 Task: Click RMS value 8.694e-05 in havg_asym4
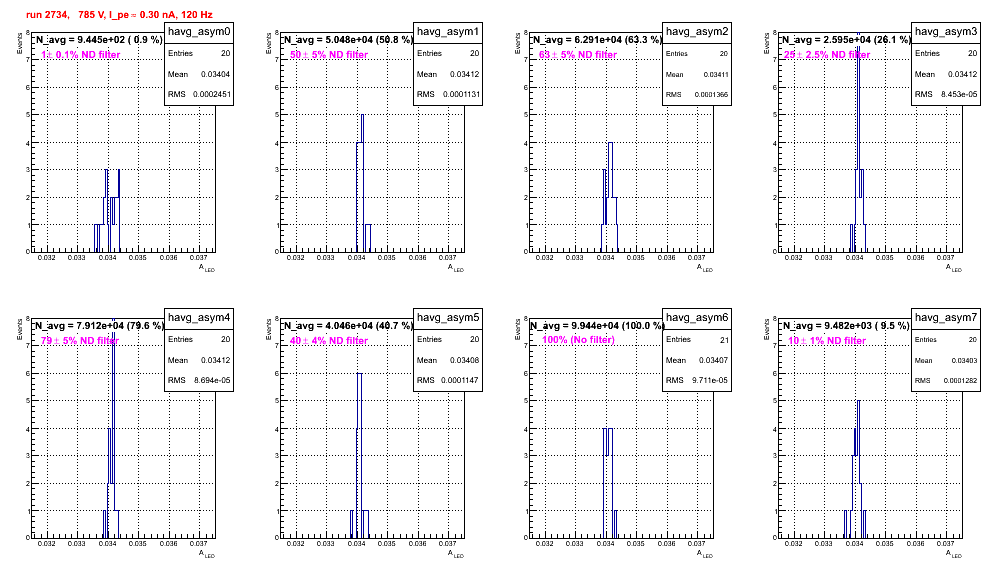(212, 380)
